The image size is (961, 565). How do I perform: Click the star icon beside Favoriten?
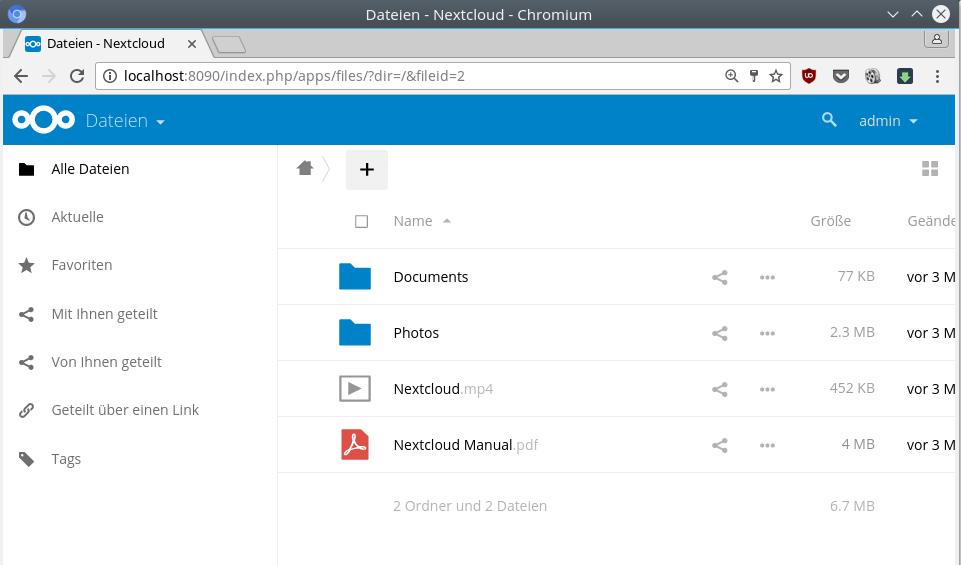(x=26, y=265)
